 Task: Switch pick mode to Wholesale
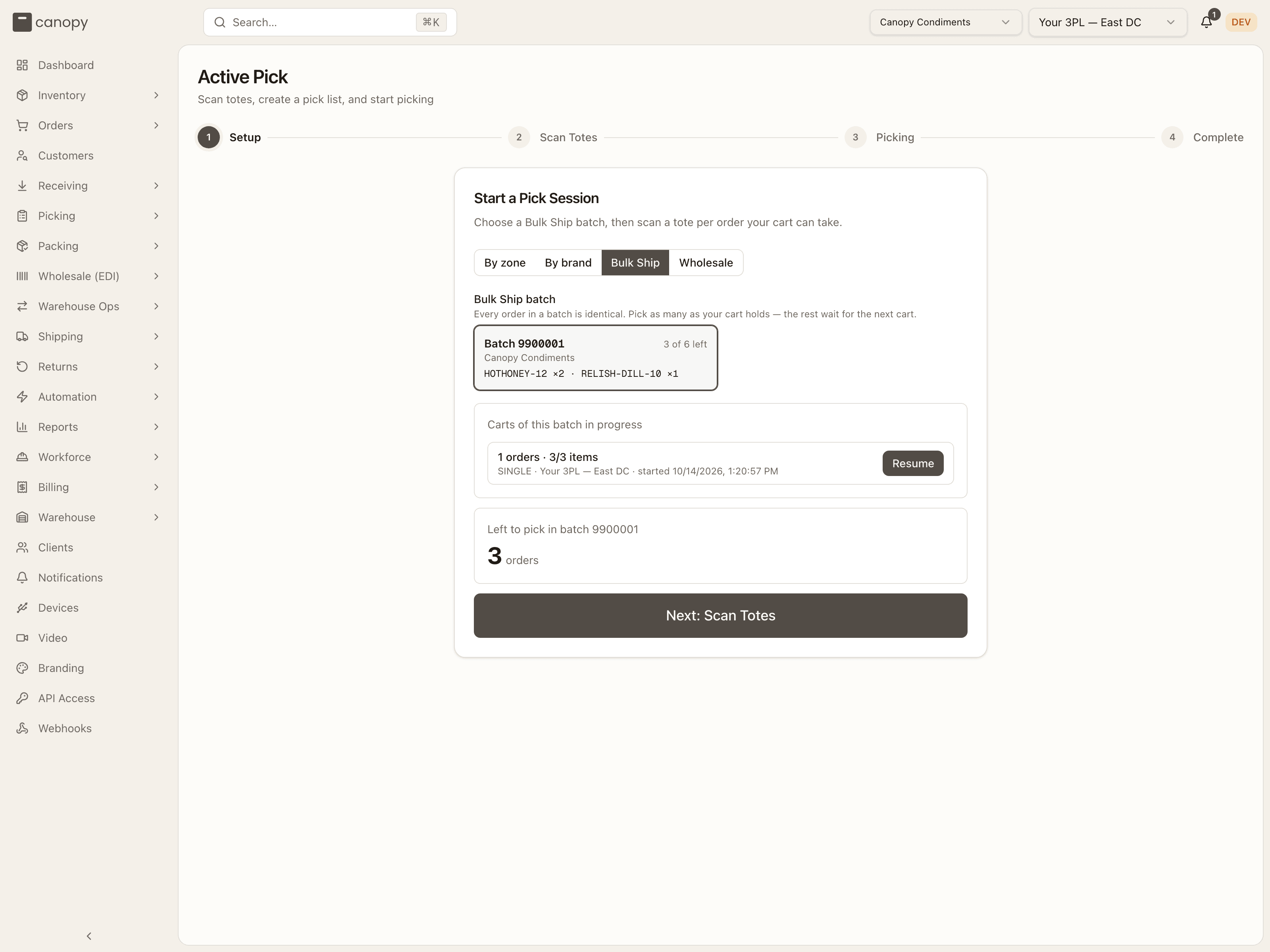click(x=706, y=263)
